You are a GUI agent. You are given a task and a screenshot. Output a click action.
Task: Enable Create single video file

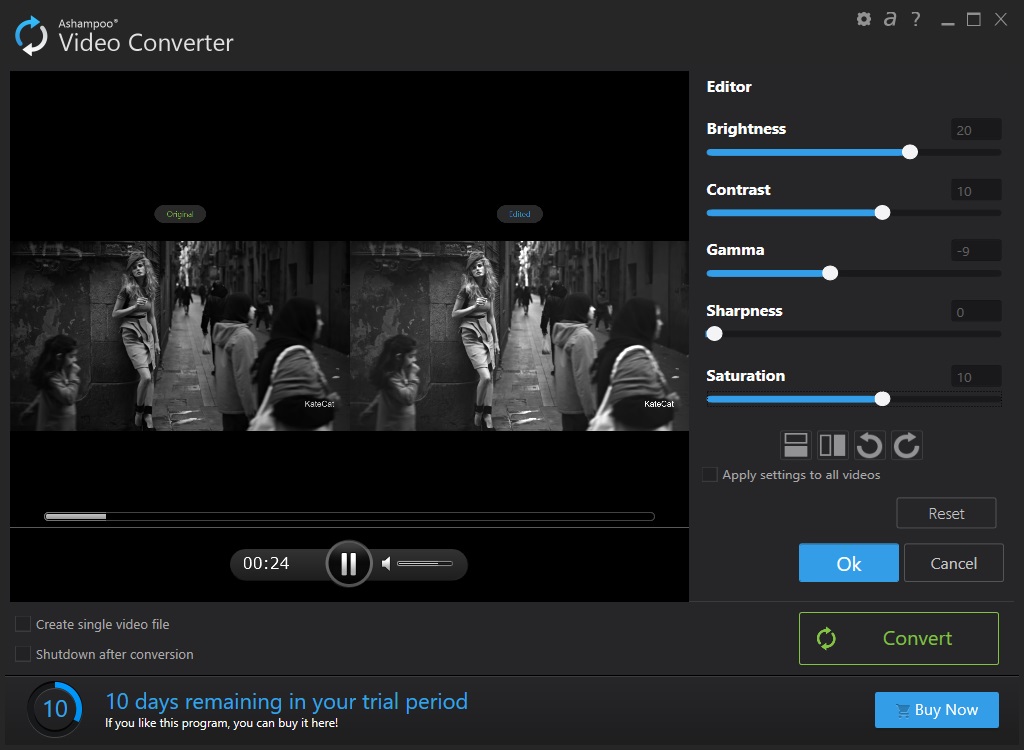21,623
